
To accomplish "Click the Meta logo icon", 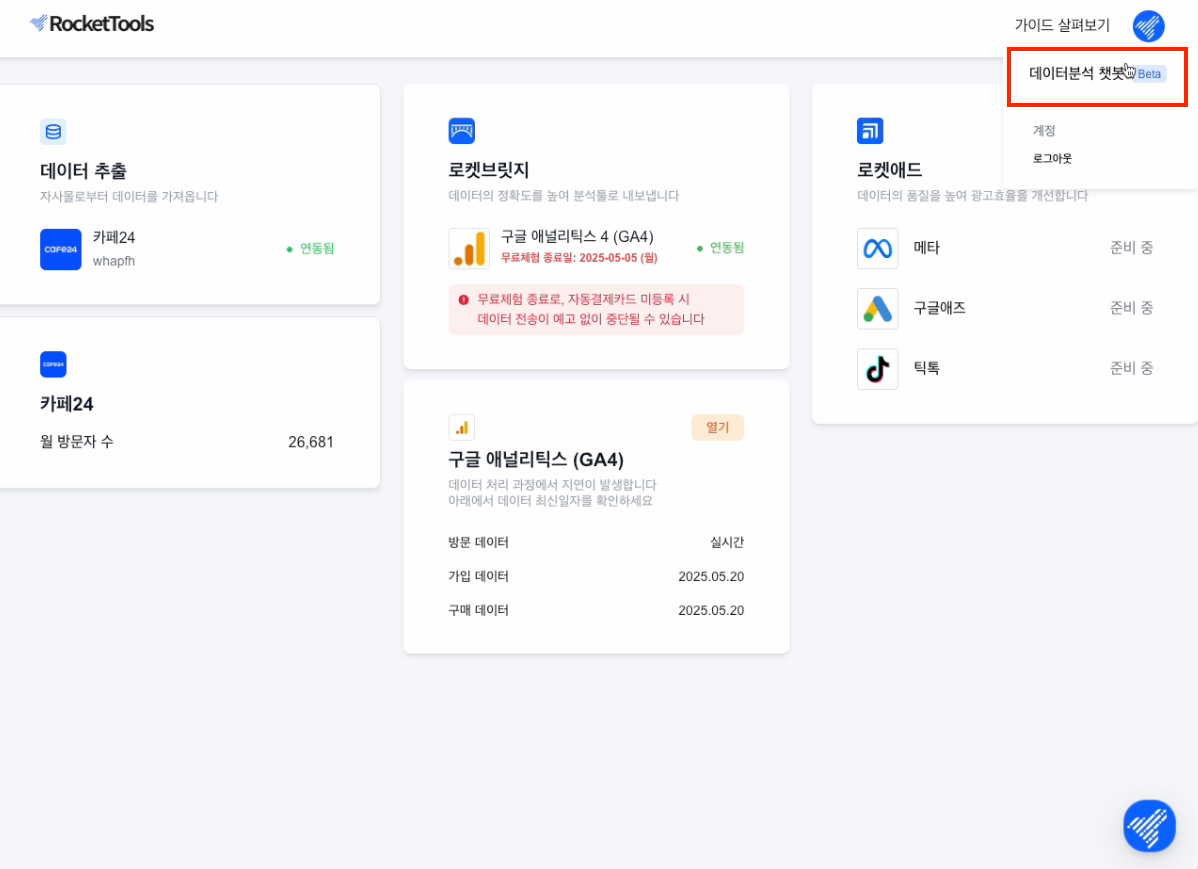I will tap(877, 248).
